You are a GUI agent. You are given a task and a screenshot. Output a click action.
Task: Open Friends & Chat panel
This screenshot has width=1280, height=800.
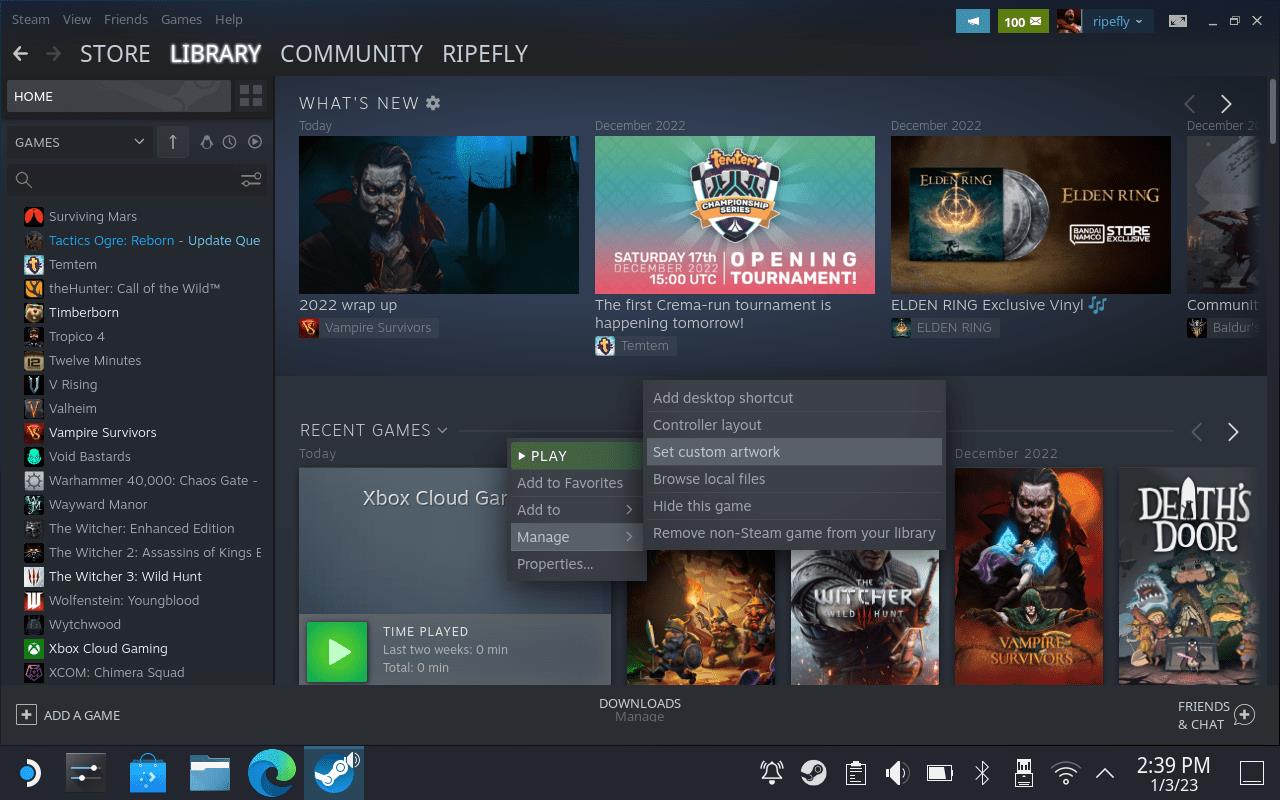click(1215, 715)
